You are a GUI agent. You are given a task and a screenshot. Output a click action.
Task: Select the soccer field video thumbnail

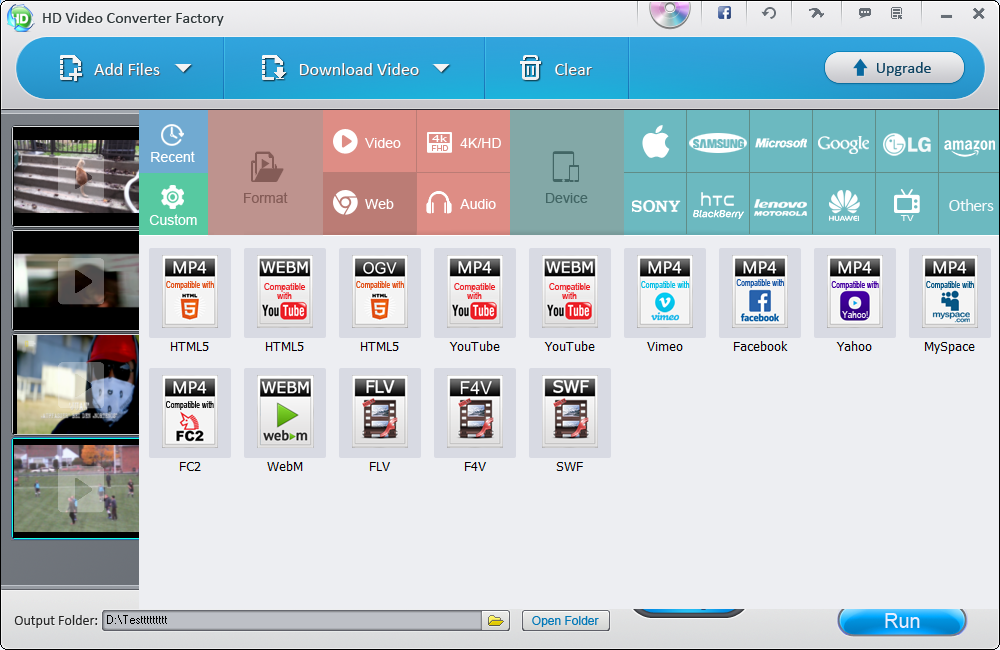(x=77, y=489)
